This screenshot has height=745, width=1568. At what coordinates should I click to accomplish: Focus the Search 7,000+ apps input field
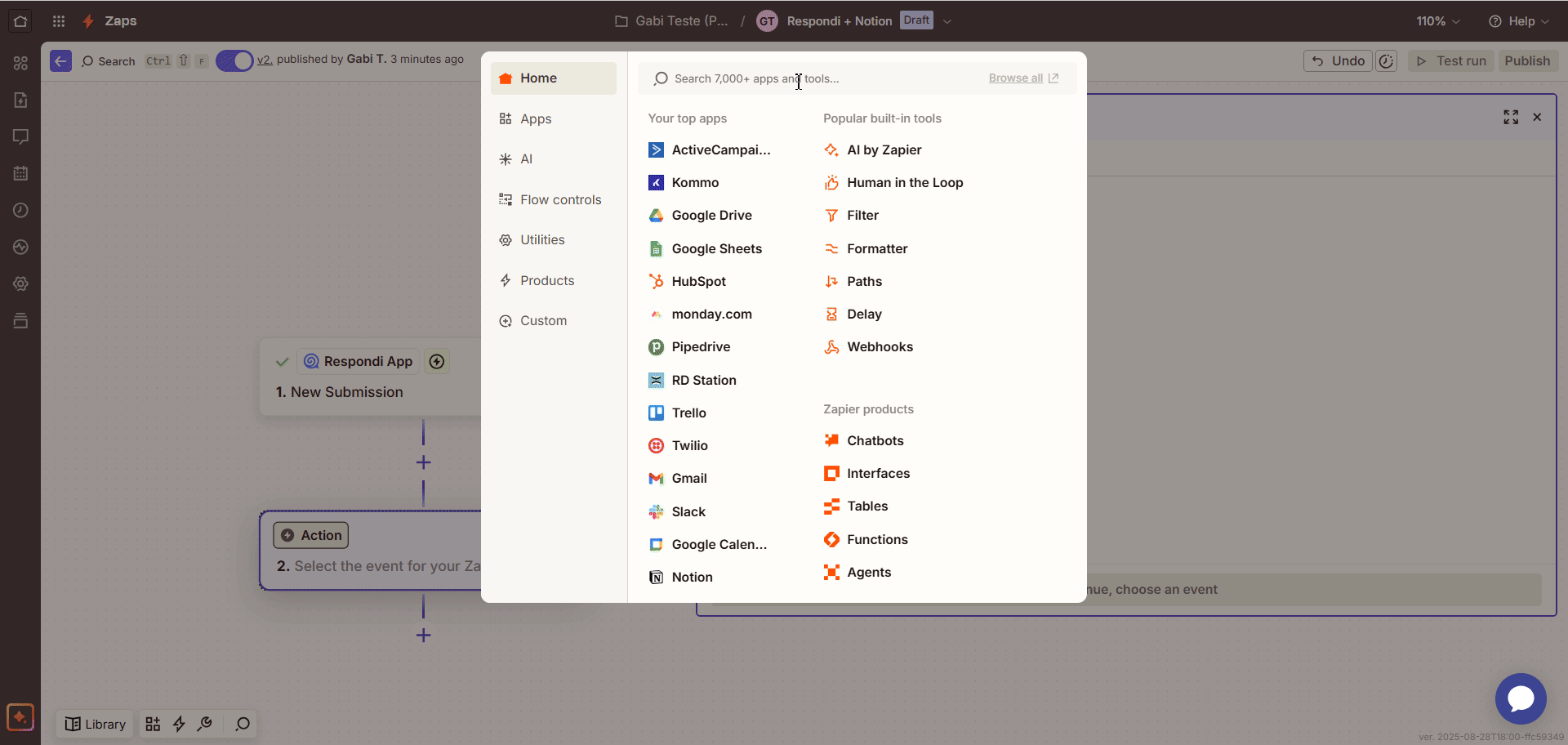(x=817, y=78)
